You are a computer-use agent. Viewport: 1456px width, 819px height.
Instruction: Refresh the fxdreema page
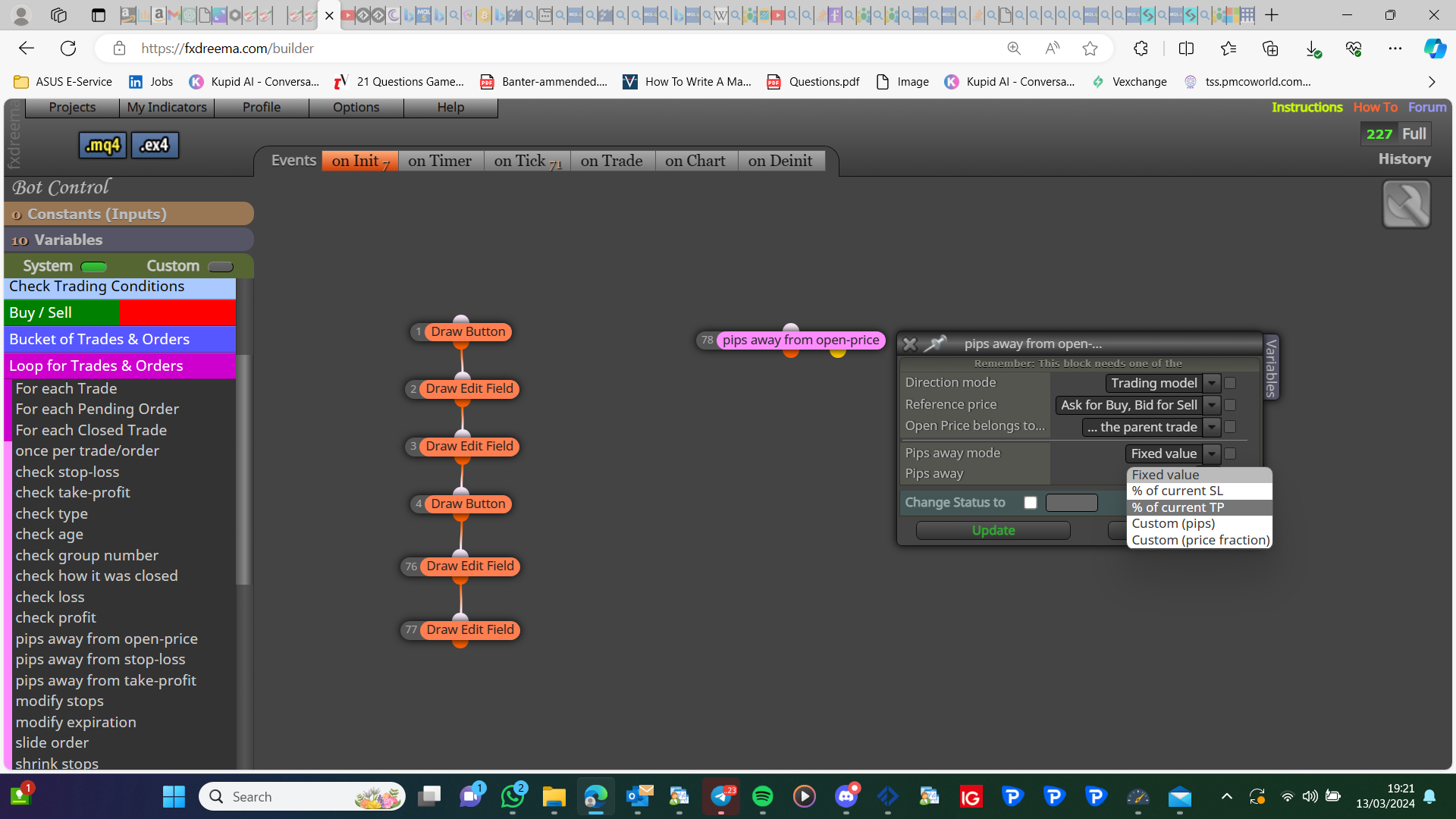point(68,49)
